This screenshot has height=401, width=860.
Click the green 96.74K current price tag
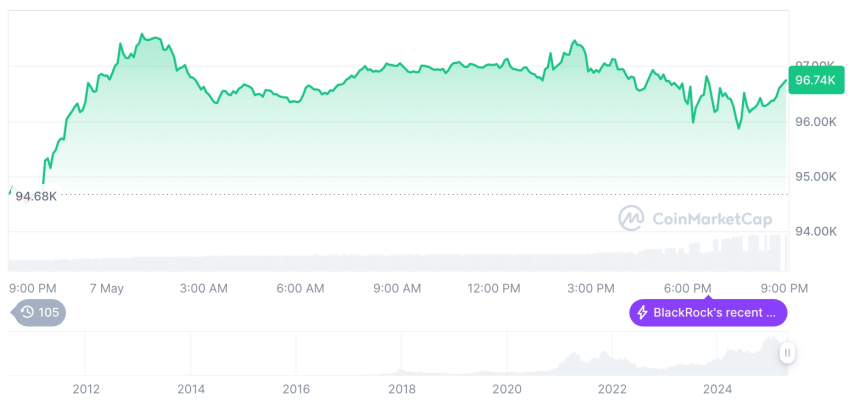pos(813,81)
